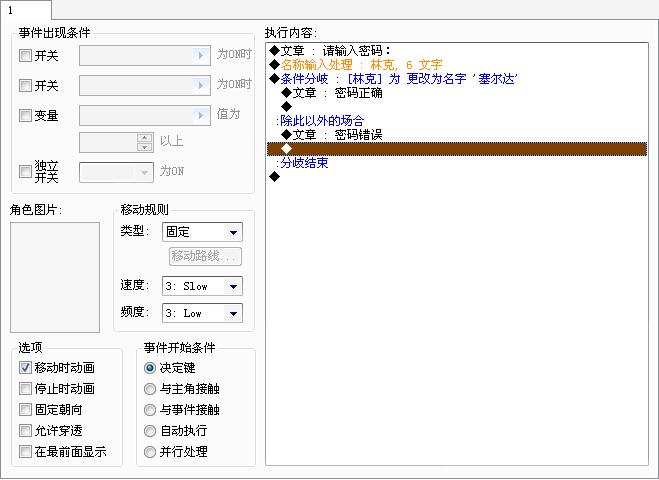Check 在最前面显示 option
Screen dimensions: 659x480
25,452
